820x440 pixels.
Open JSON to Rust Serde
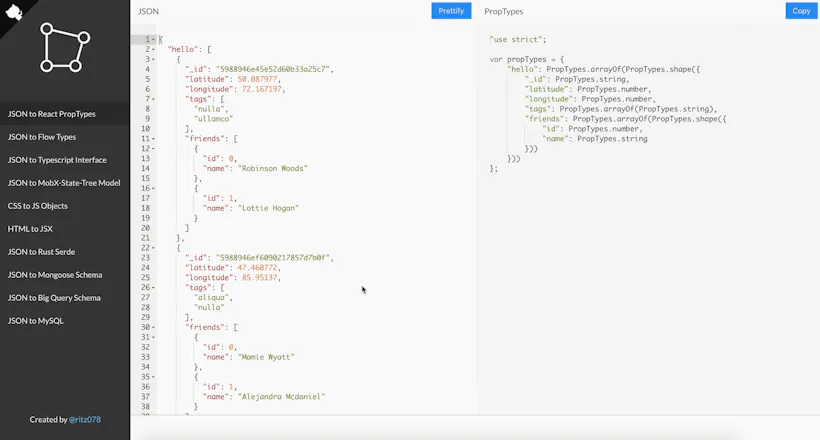(x=41, y=252)
